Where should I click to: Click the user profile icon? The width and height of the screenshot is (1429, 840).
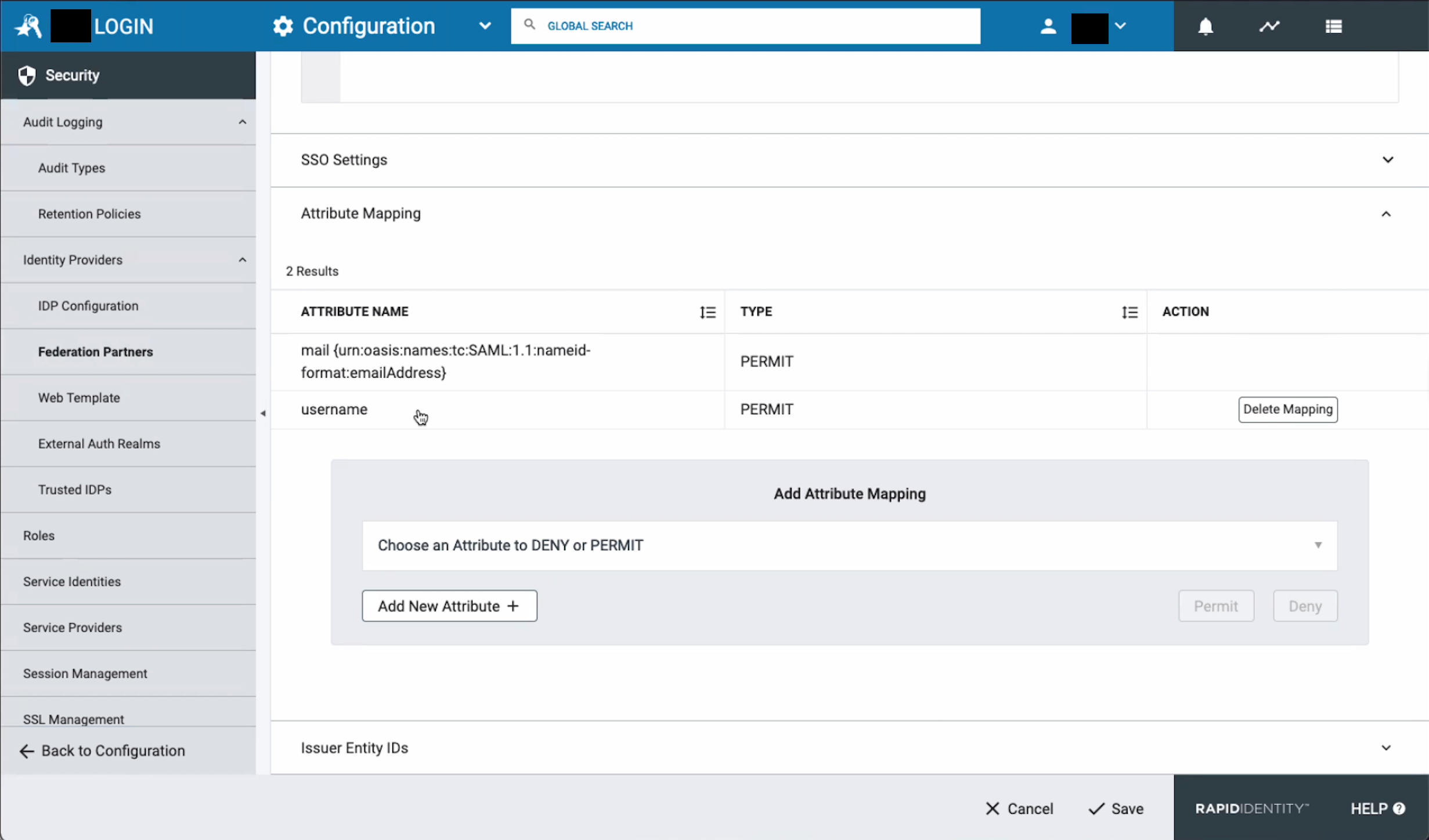1048,26
